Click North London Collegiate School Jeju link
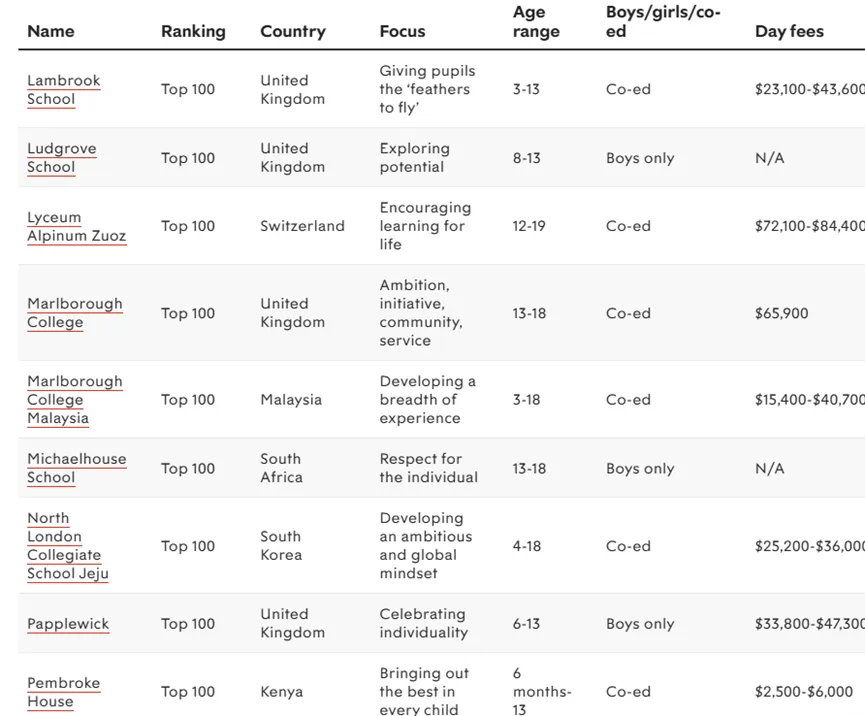 67,546
